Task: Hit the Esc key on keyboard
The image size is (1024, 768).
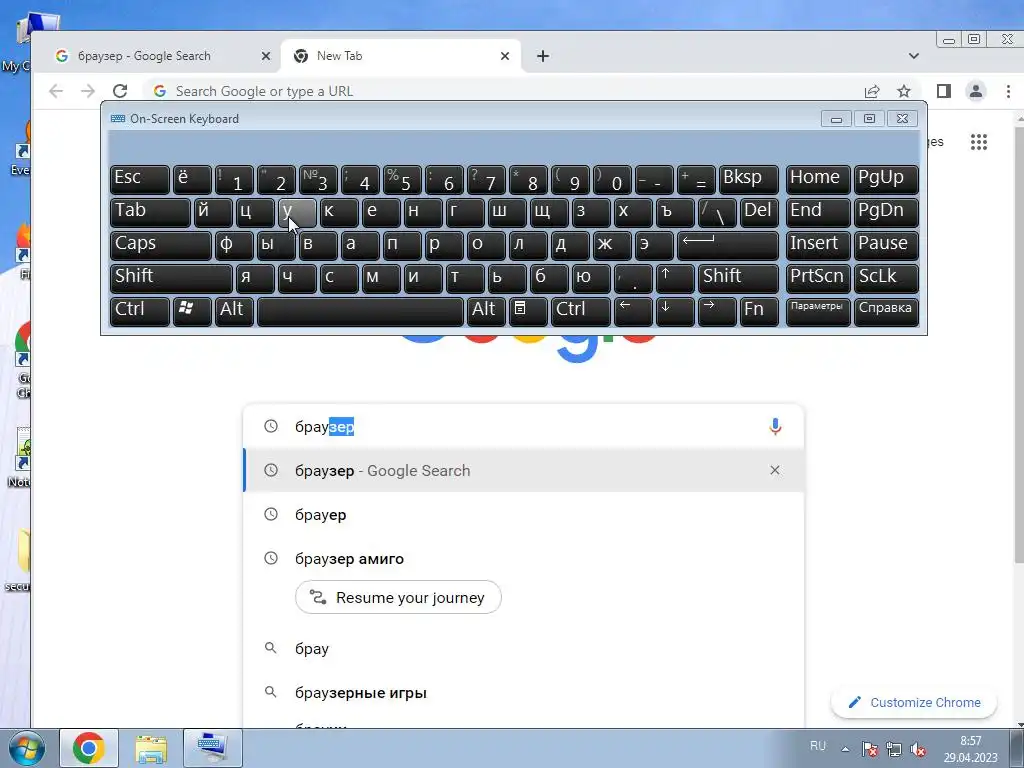Action: click(139, 179)
